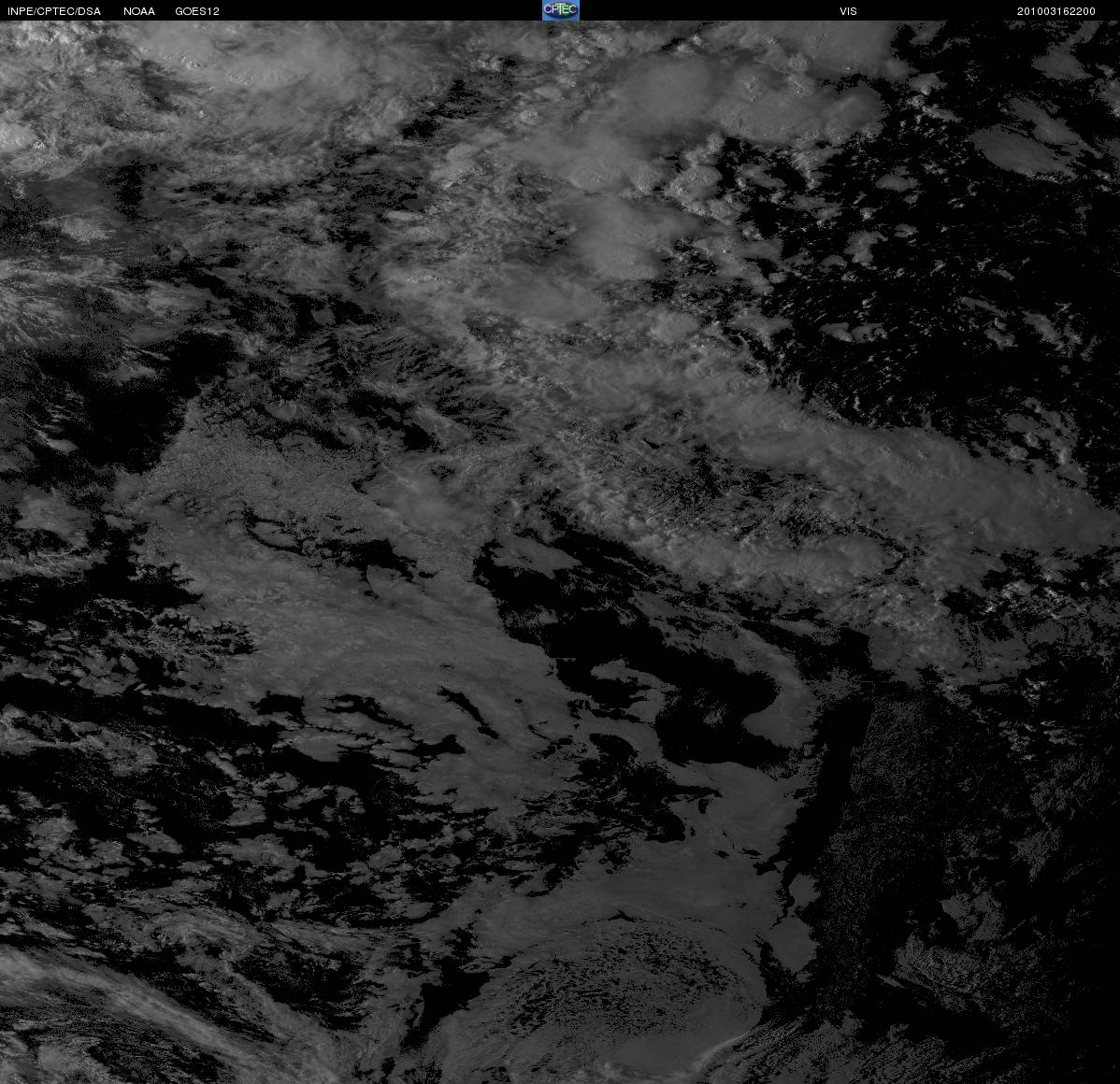Click the VIS channel label

click(x=848, y=11)
